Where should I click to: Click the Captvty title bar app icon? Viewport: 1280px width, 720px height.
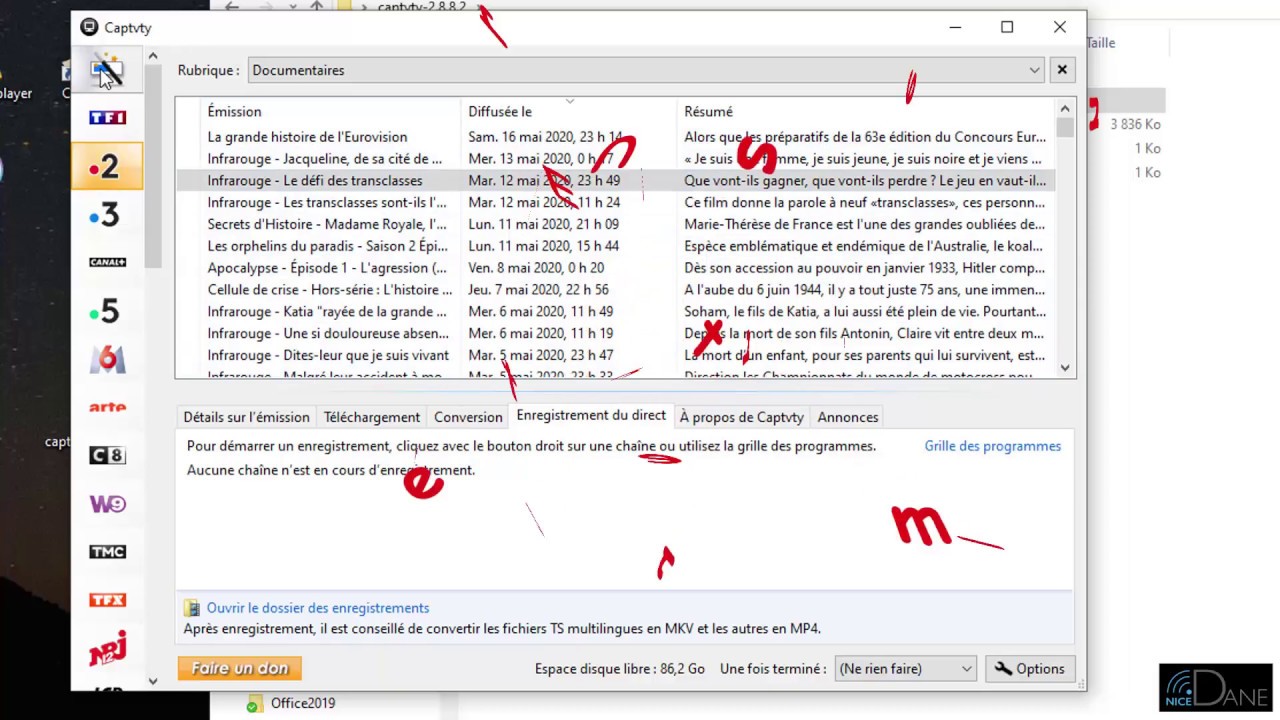tap(89, 27)
